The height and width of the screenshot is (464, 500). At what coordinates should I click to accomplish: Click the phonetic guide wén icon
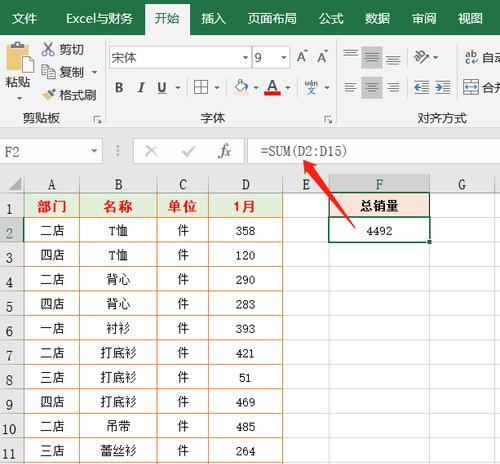click(x=311, y=87)
